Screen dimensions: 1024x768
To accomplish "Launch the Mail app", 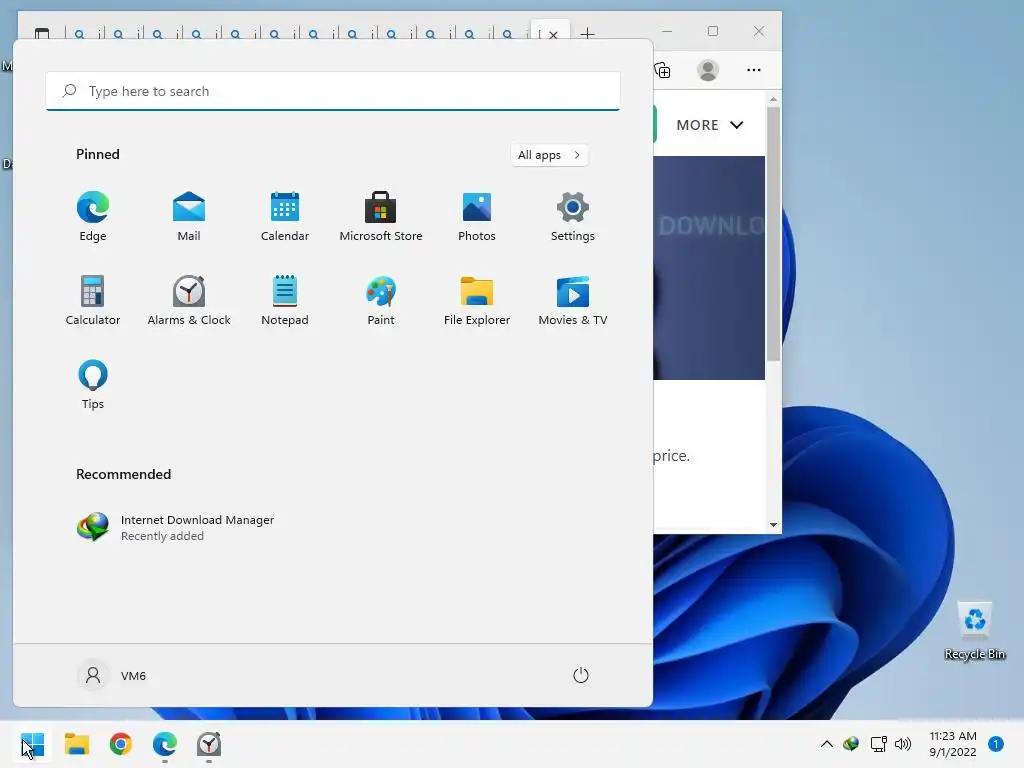I will pos(189,217).
